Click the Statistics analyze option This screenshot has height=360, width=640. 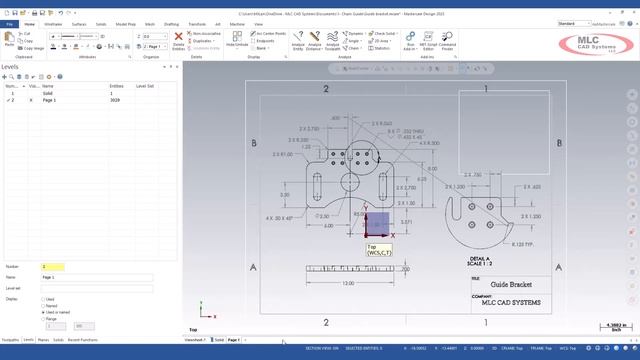(x=379, y=48)
